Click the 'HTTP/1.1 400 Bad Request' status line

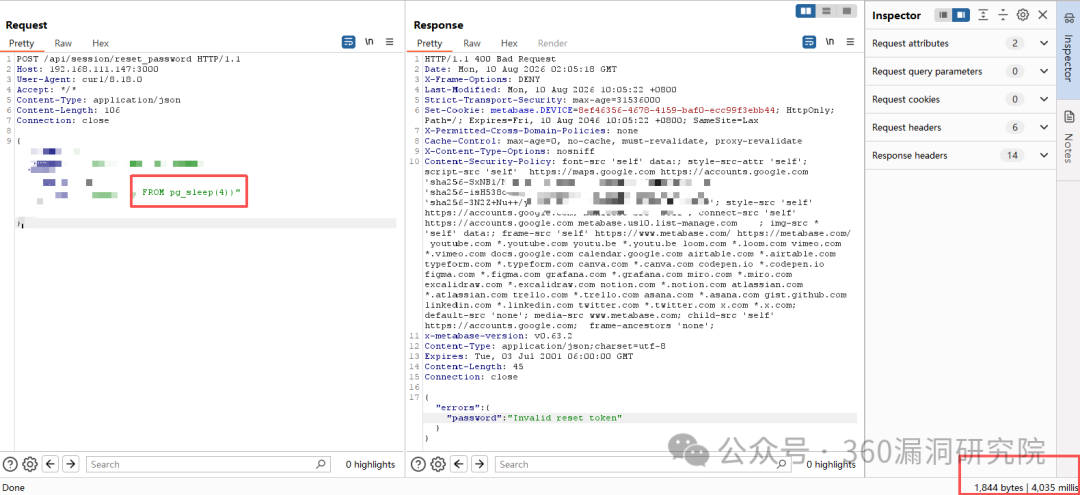[x=490, y=59]
